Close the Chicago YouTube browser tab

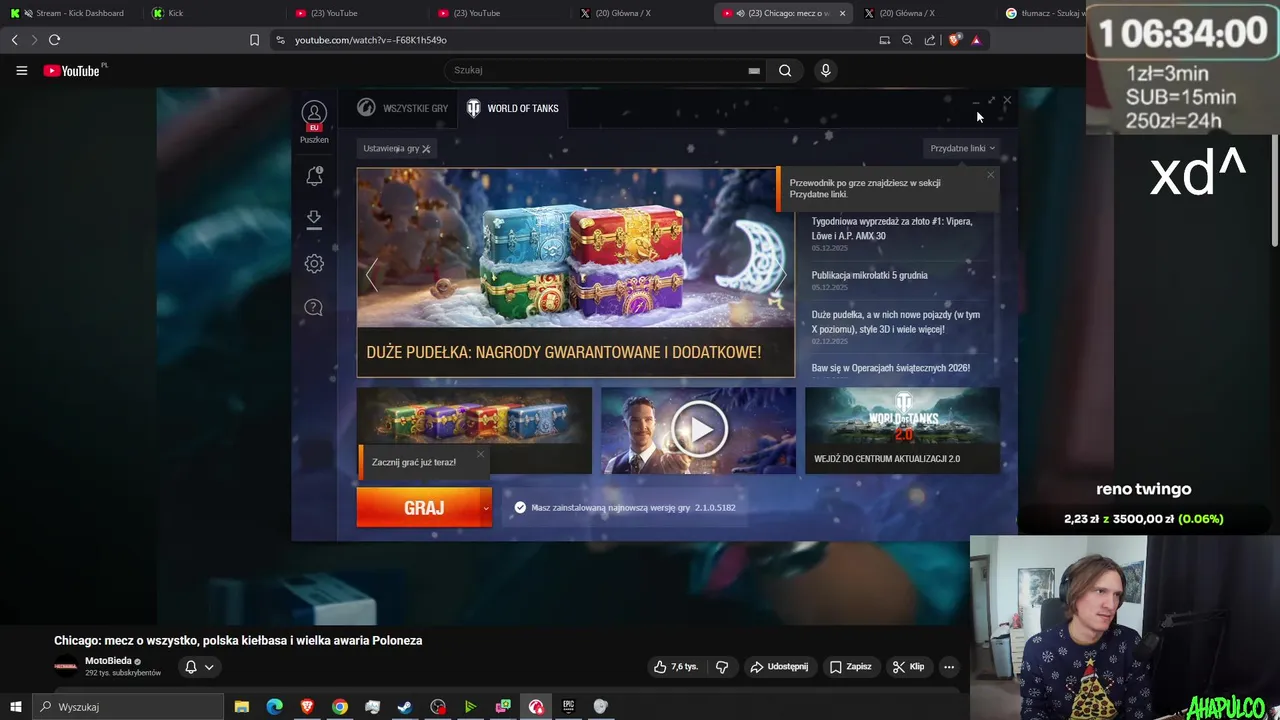click(842, 13)
